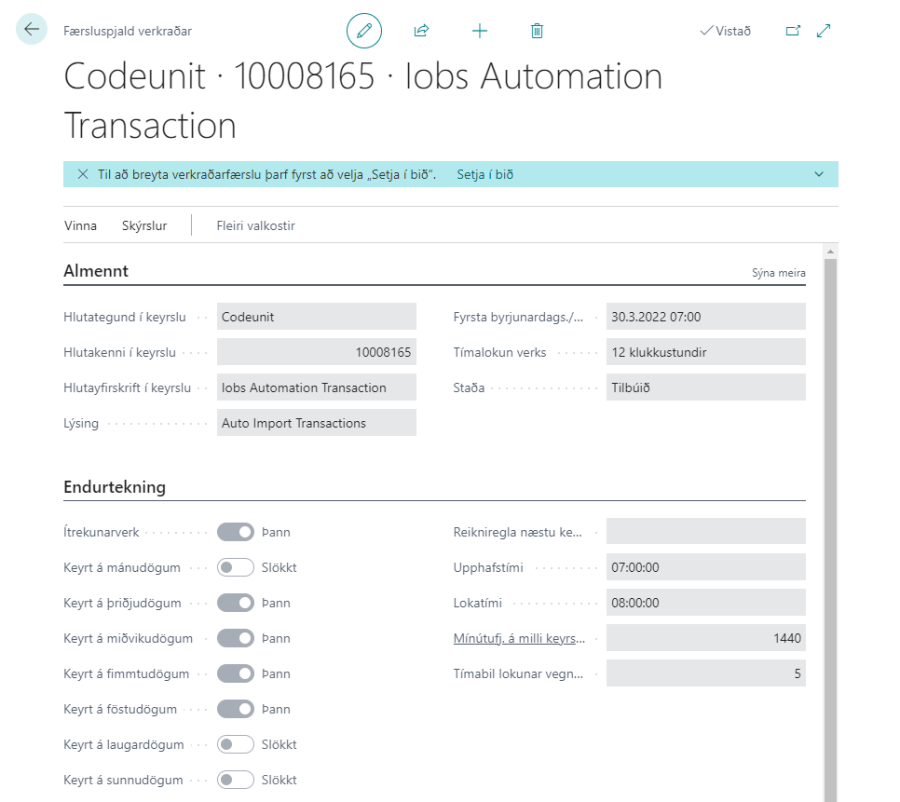Expand the notification bar chevron
Viewport: 900px width, 802px height.
click(x=819, y=175)
